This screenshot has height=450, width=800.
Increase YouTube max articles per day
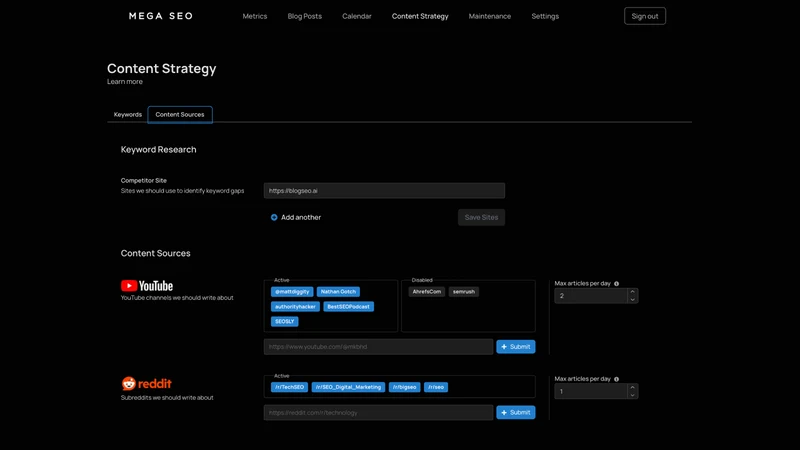(633, 292)
